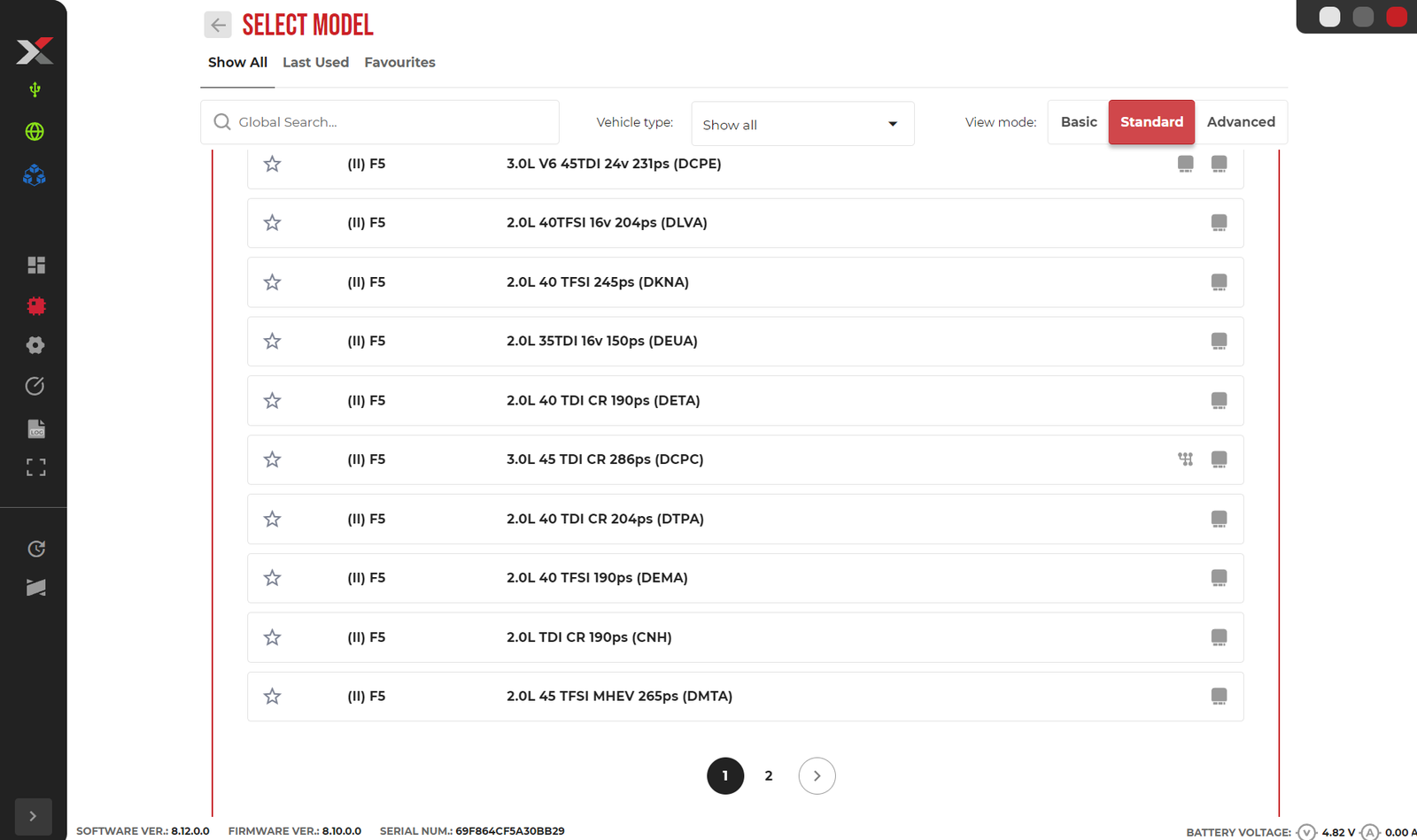The image size is (1417, 840).
Task: Click the next page arrow button
Action: pyautogui.click(x=817, y=776)
